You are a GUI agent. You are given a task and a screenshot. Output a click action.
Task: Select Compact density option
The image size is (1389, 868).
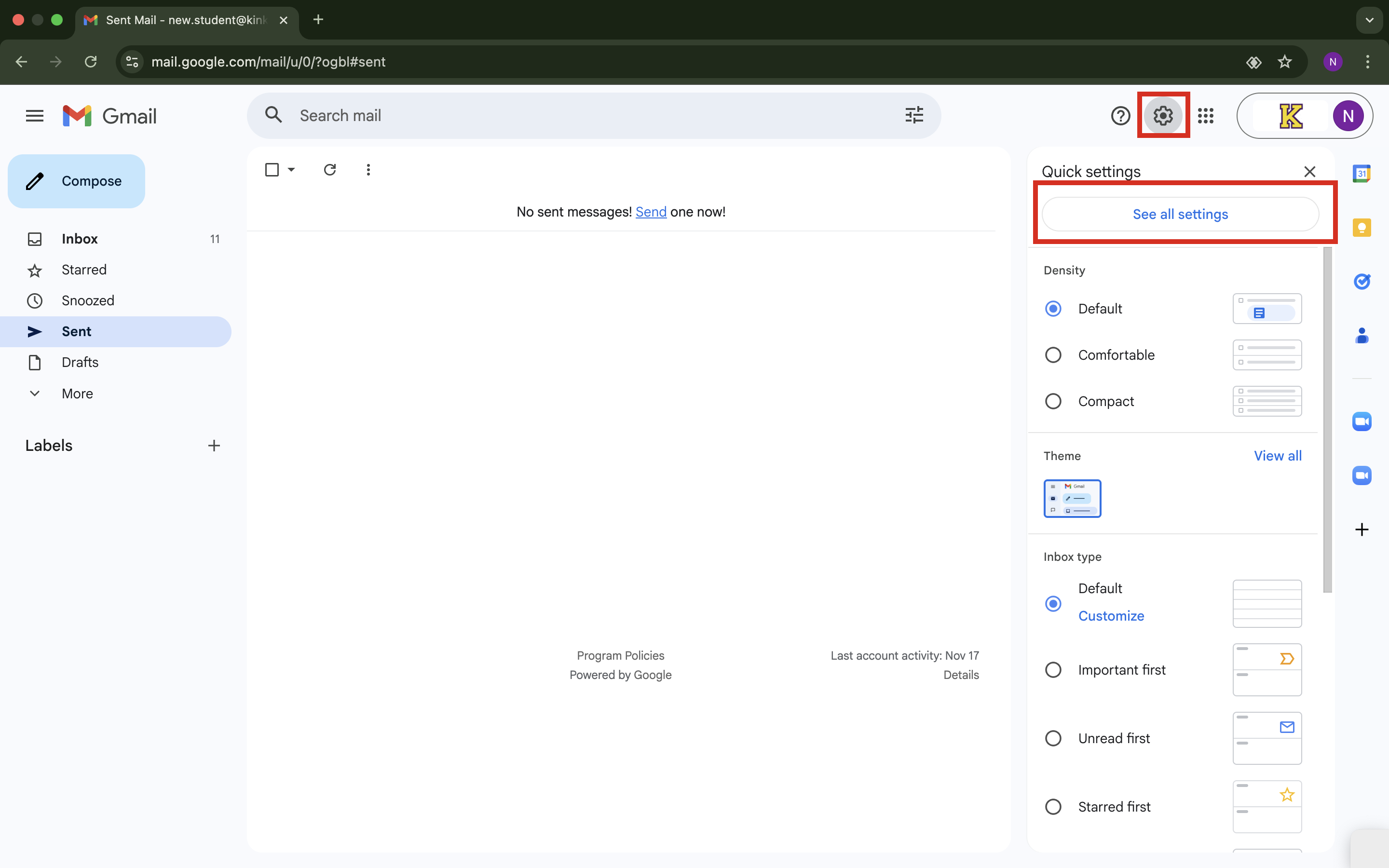pos(1053,401)
